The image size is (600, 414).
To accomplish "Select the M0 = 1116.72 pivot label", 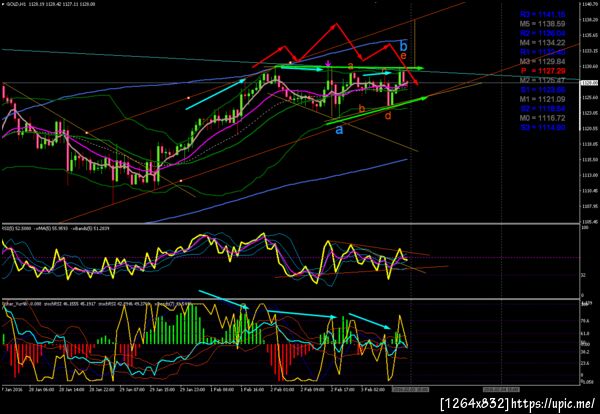I will 542,118.
